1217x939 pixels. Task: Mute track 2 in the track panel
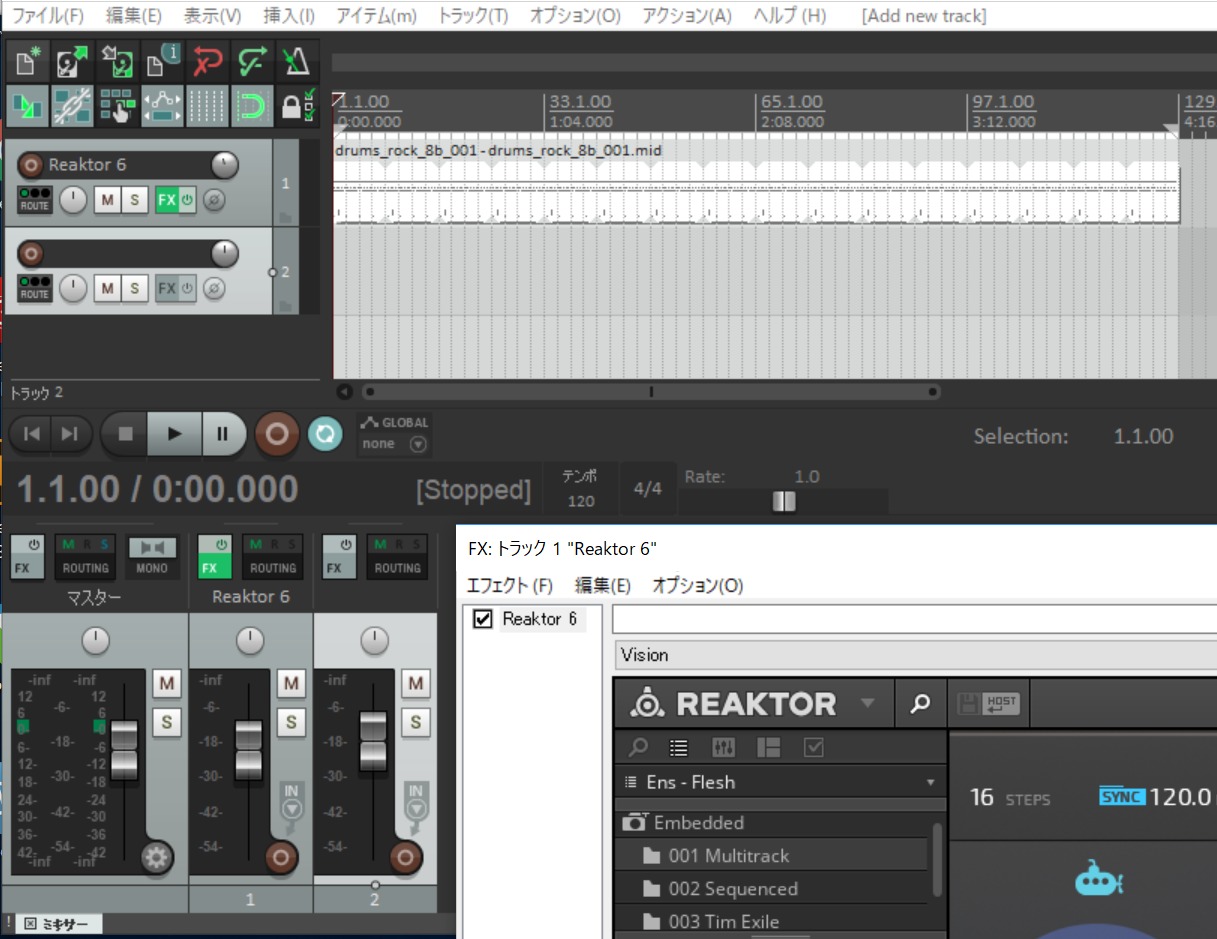107,290
